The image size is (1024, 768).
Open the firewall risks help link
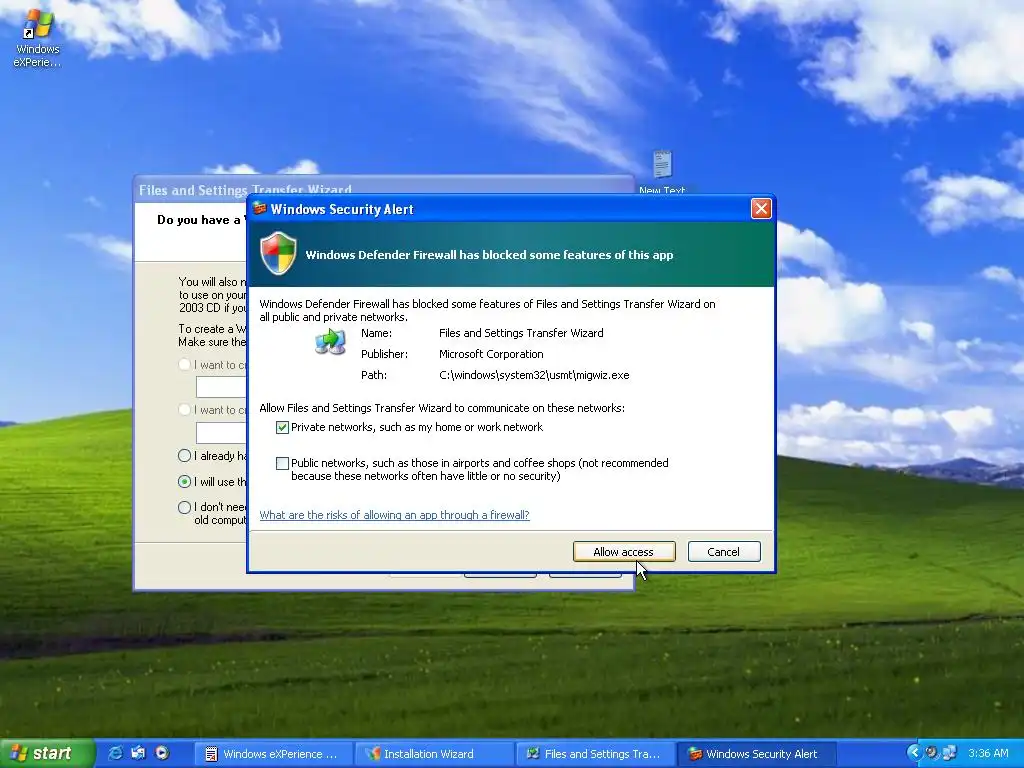(x=394, y=515)
